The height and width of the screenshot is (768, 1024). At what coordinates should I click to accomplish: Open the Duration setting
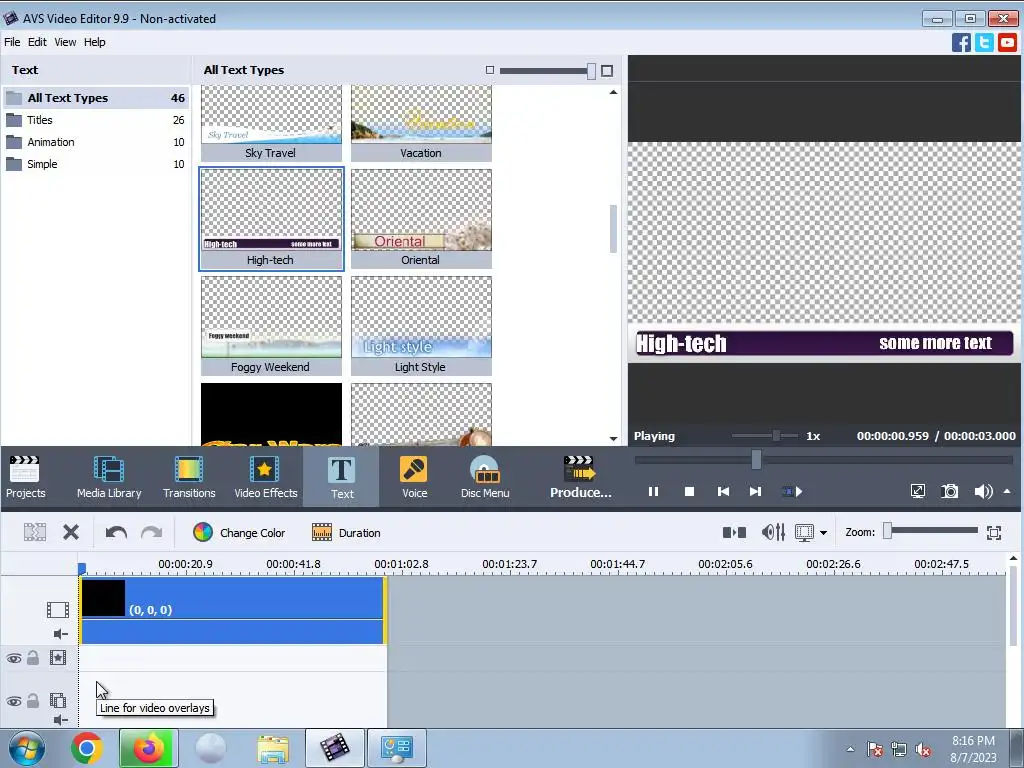coord(346,533)
